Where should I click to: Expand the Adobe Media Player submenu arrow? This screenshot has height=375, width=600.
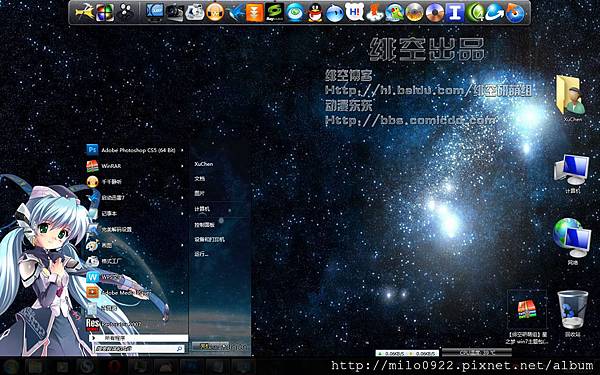pos(182,293)
